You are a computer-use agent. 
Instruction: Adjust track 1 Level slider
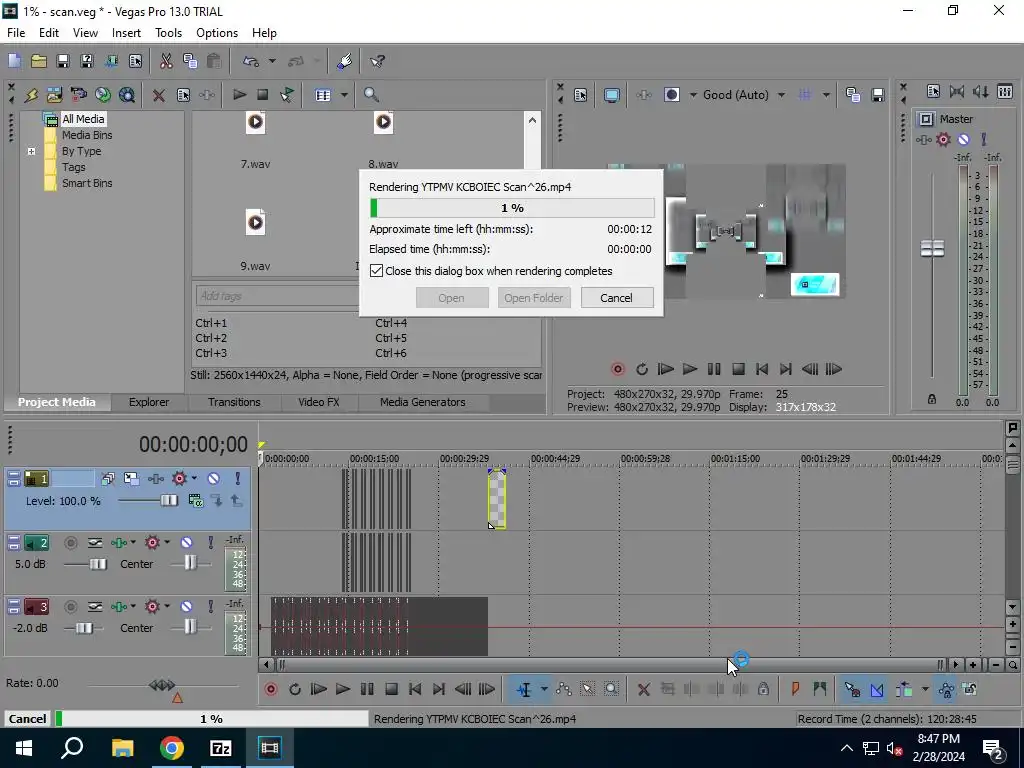coord(168,501)
